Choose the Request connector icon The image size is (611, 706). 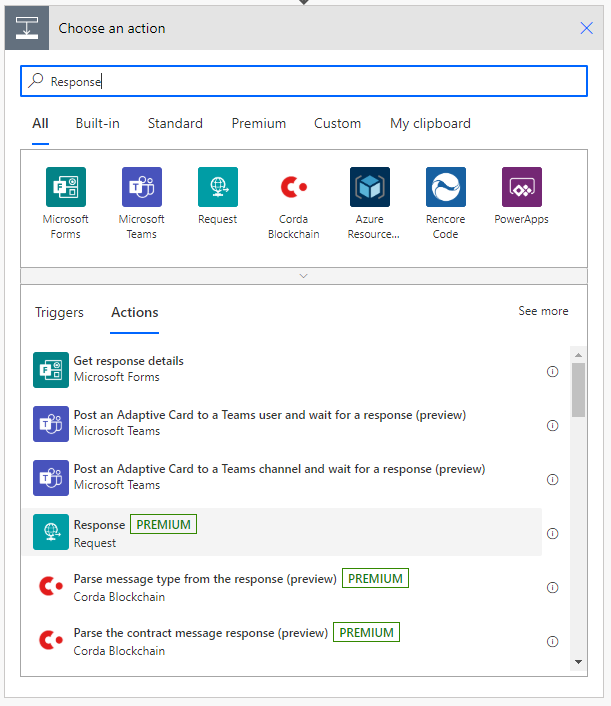click(x=218, y=187)
